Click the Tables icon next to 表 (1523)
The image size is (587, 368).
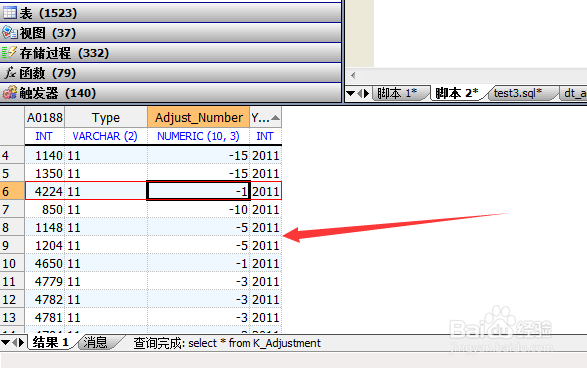coord(9,13)
